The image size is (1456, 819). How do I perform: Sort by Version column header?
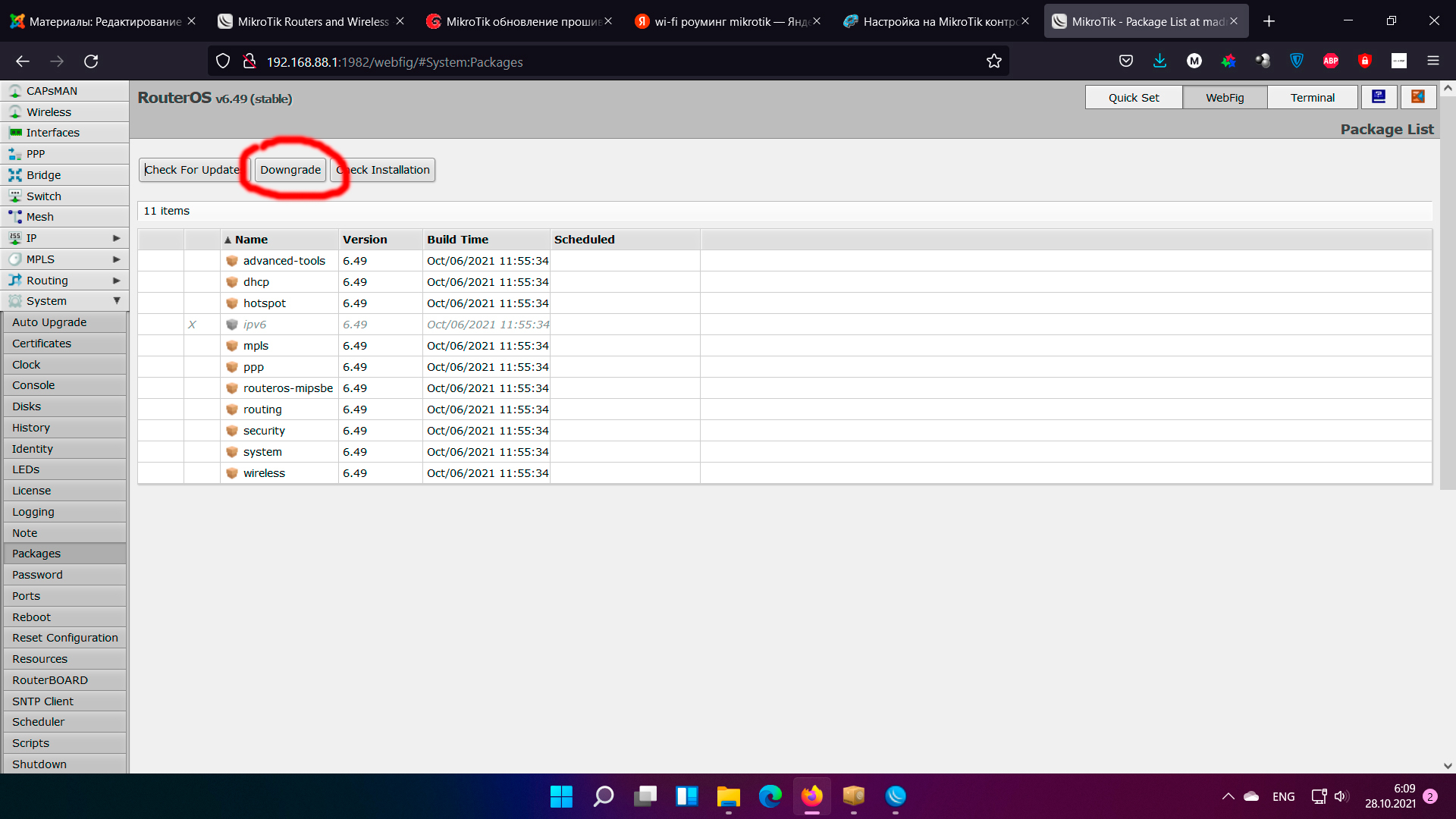(x=380, y=240)
